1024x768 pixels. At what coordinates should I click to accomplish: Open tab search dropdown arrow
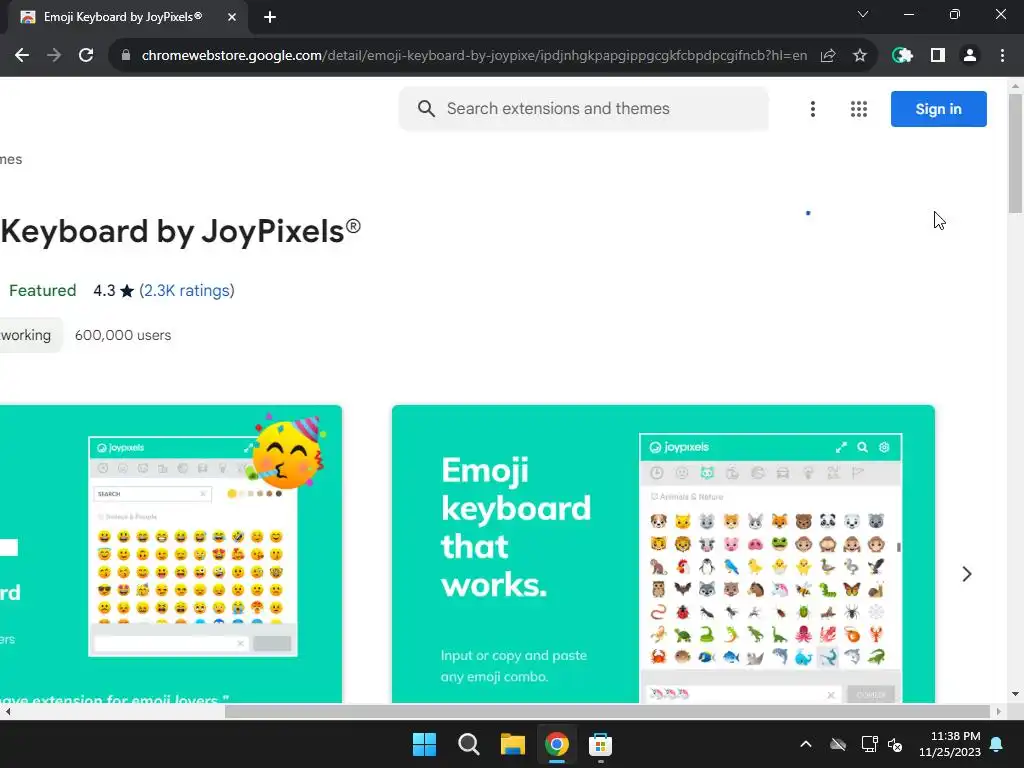[x=863, y=14]
